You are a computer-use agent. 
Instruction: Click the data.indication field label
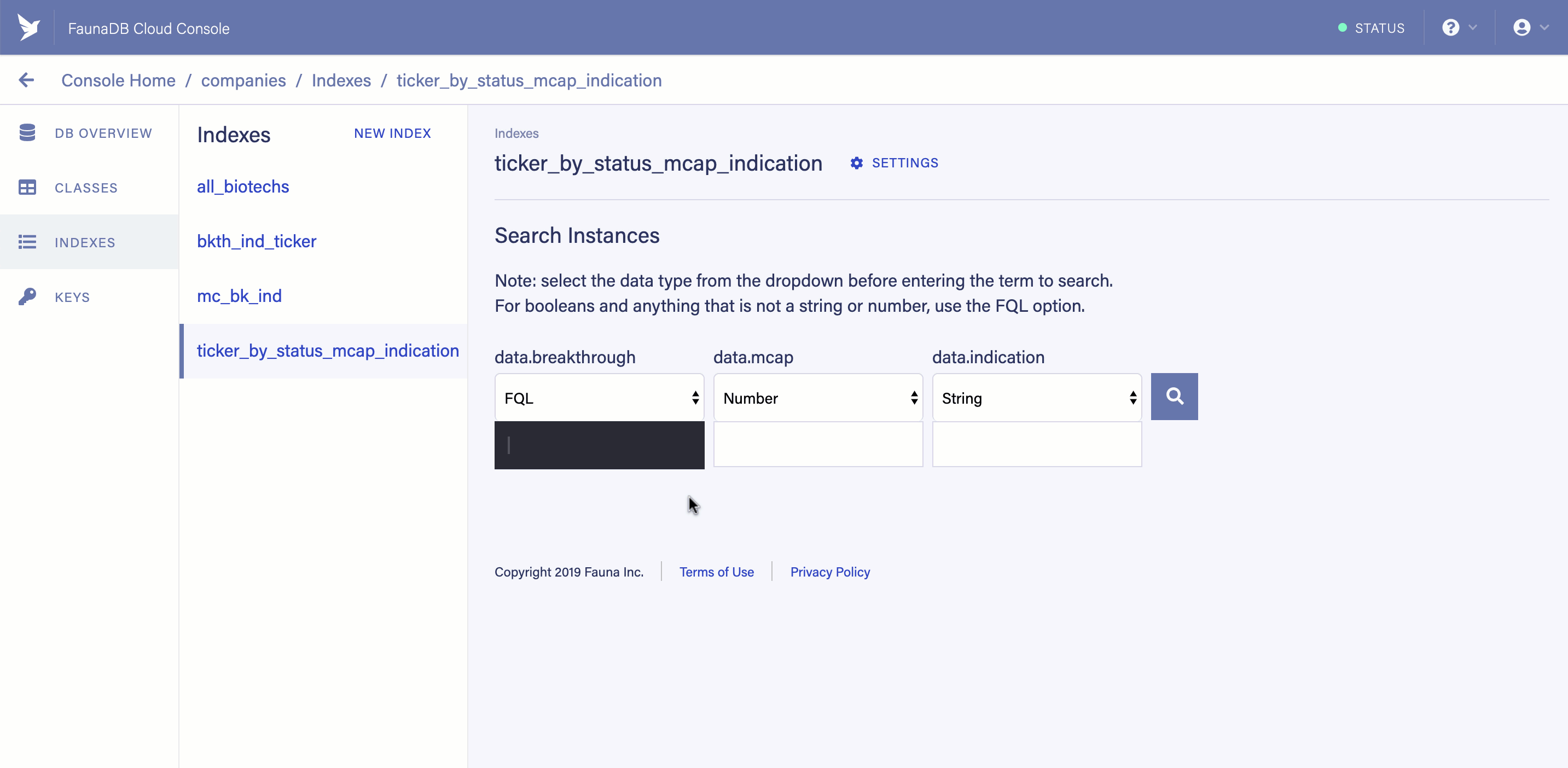(x=988, y=357)
